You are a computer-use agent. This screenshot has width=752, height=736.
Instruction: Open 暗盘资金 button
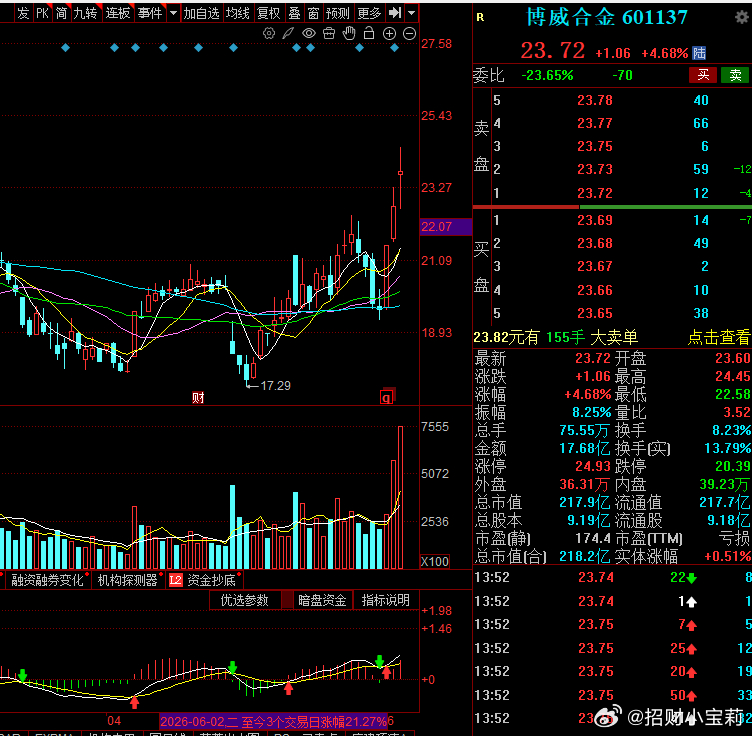coord(322,600)
